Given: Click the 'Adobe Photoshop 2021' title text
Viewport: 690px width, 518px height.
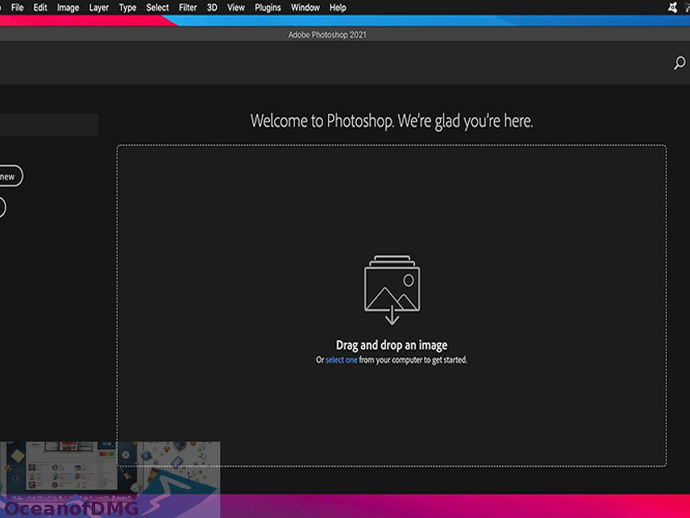Looking at the screenshot, I should [x=327, y=35].
